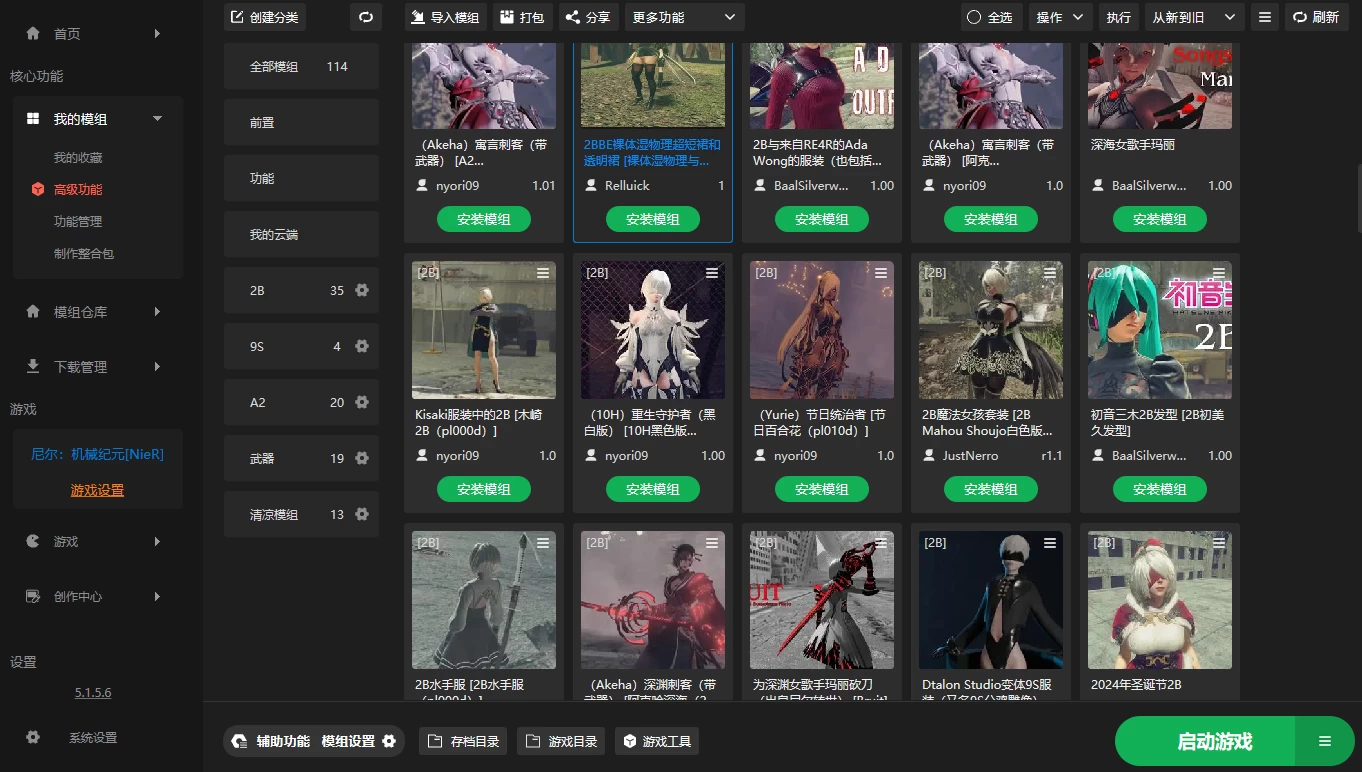Open the 存档目录 archive folder

pyautogui.click(x=462, y=741)
